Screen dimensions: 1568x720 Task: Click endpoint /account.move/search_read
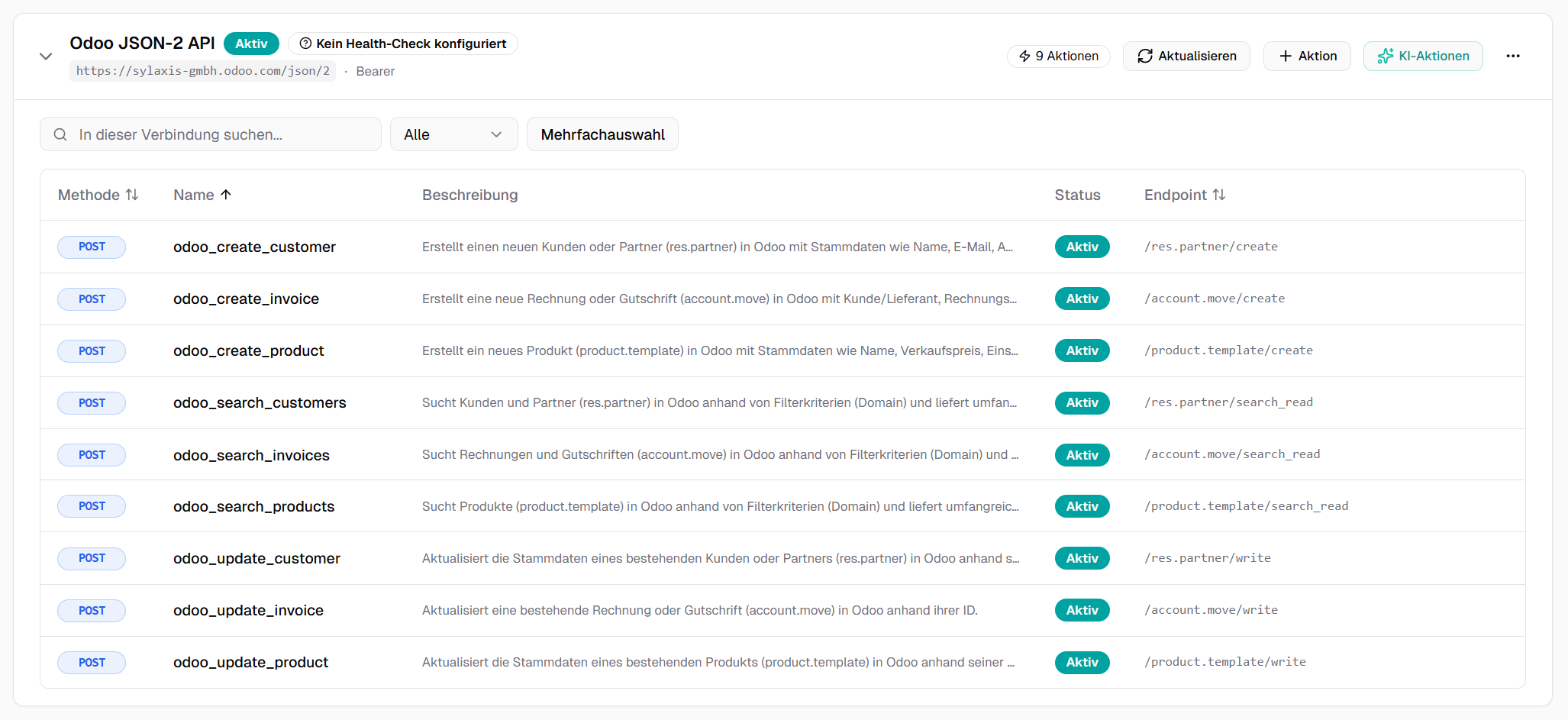(1232, 454)
